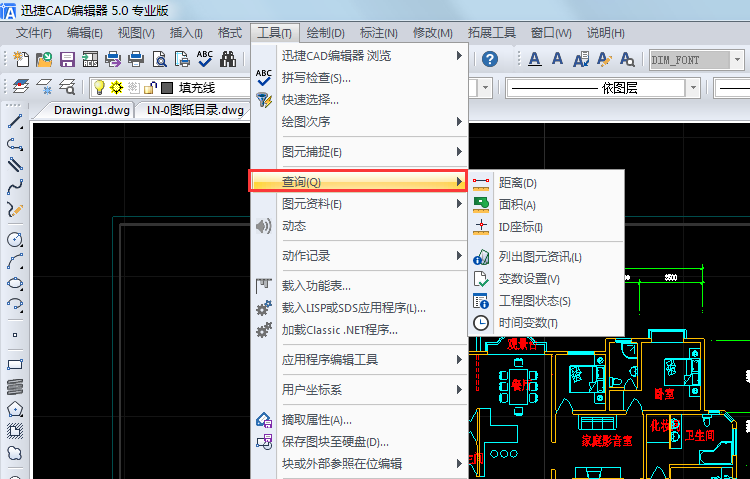Select the multiline double-line tool

(x=15, y=165)
